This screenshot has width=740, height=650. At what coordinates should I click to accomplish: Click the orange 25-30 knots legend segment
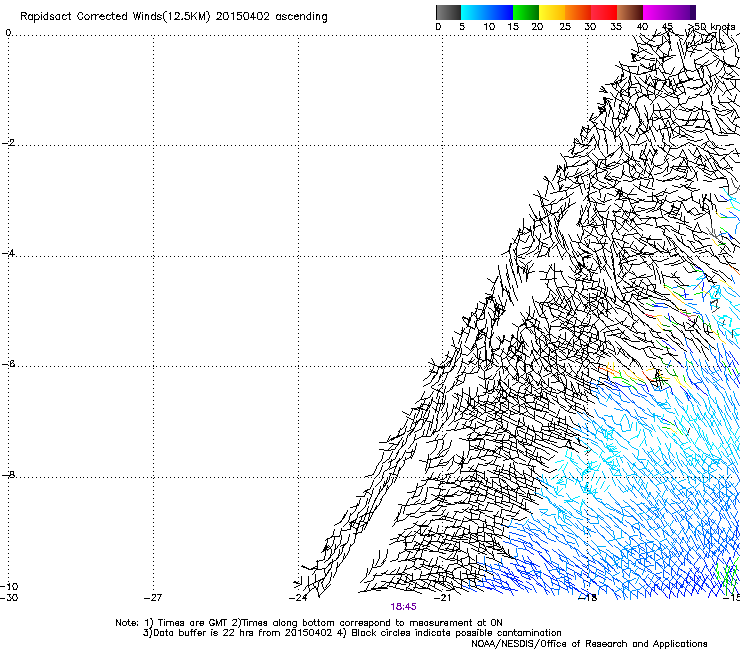(x=578, y=12)
